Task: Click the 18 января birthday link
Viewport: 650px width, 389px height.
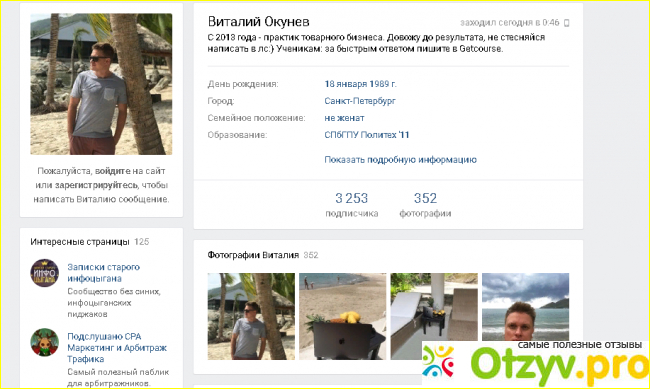Action: coord(347,84)
